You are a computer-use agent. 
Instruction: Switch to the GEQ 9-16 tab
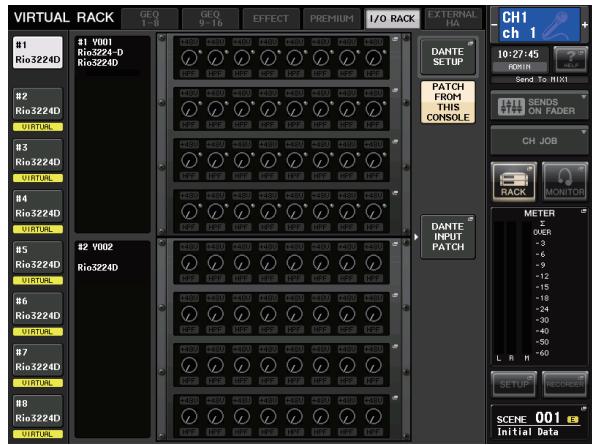[210, 19]
